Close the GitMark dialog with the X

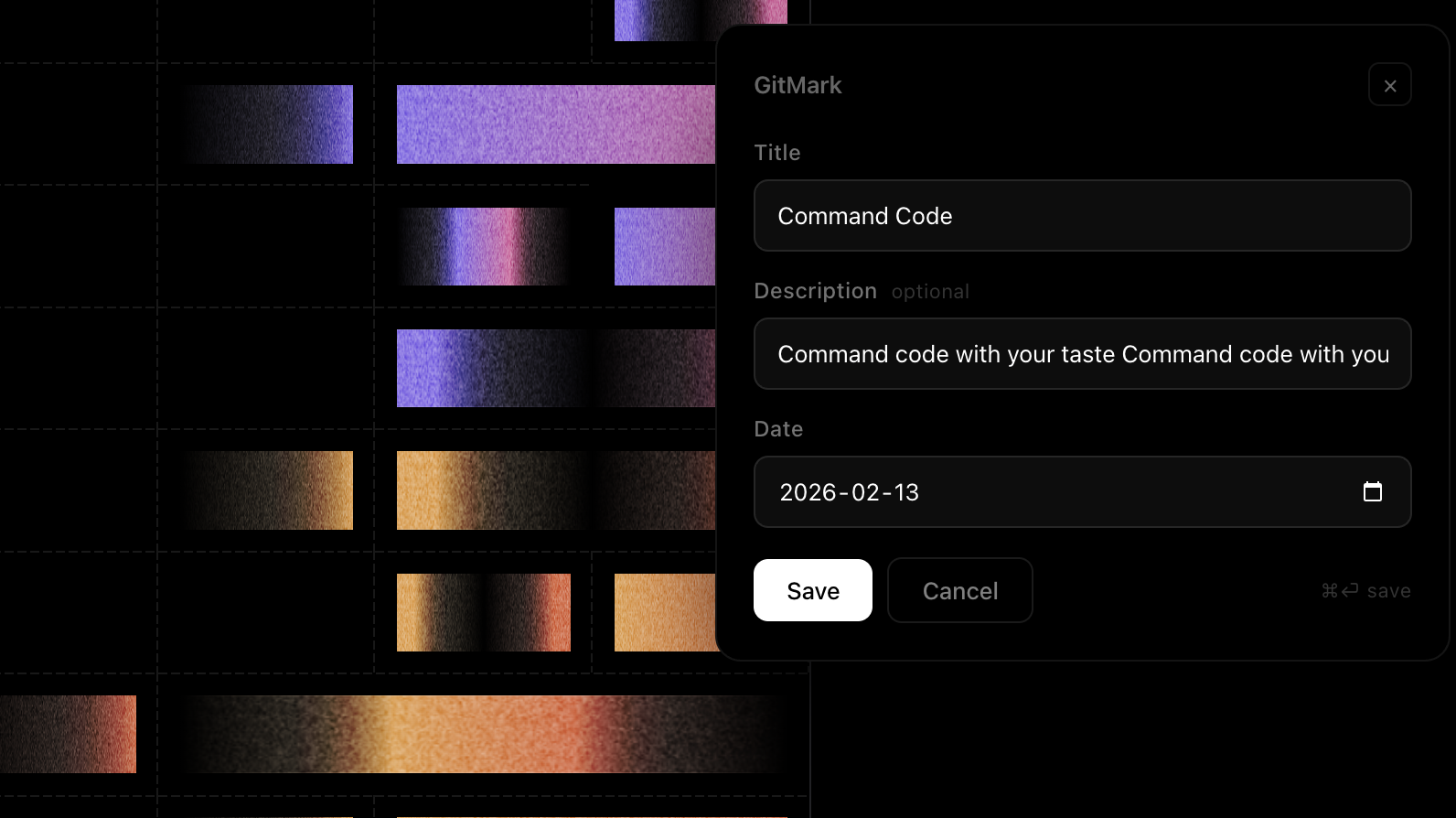1389,85
